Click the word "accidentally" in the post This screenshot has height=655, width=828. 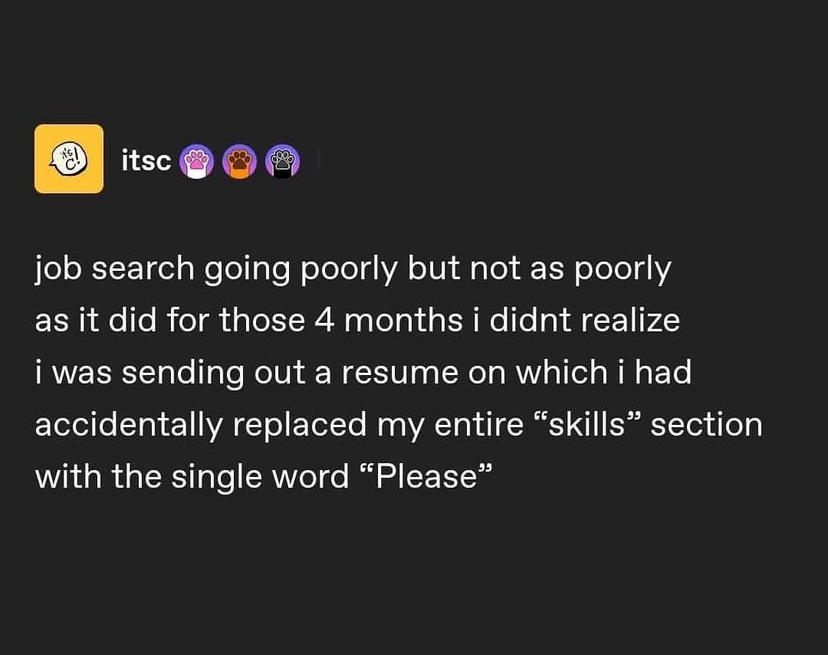click(129, 425)
